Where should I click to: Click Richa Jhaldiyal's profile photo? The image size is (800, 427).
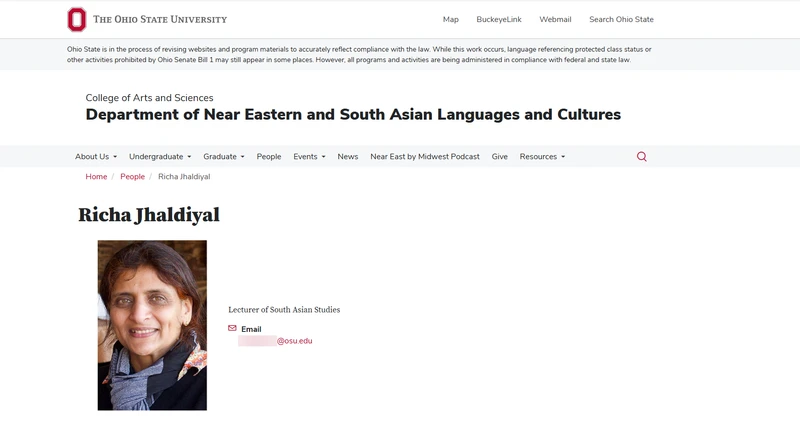[x=152, y=325]
